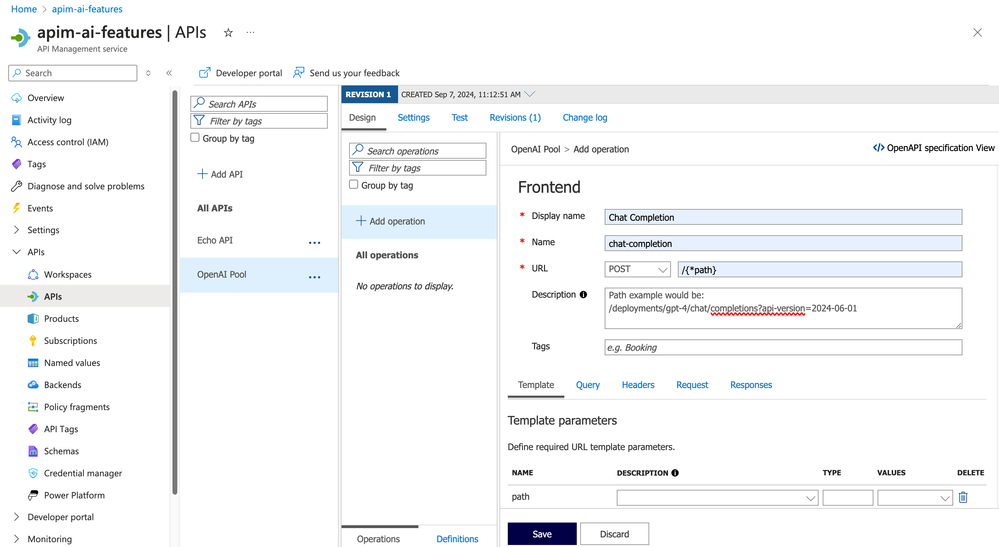
Task: Open the more options ellipsis beside the title
Action: click(250, 32)
